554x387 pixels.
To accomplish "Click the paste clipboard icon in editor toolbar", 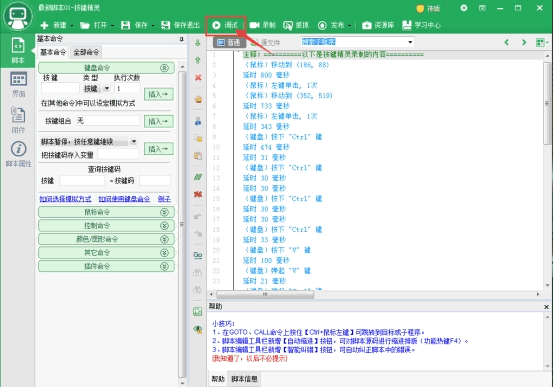I will click(x=198, y=156).
